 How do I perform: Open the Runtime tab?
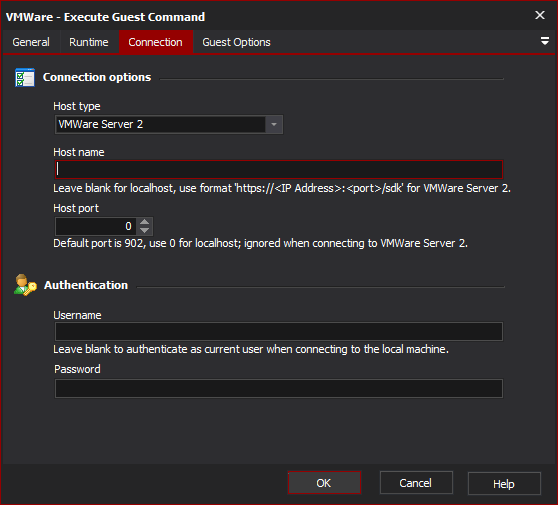[x=89, y=42]
